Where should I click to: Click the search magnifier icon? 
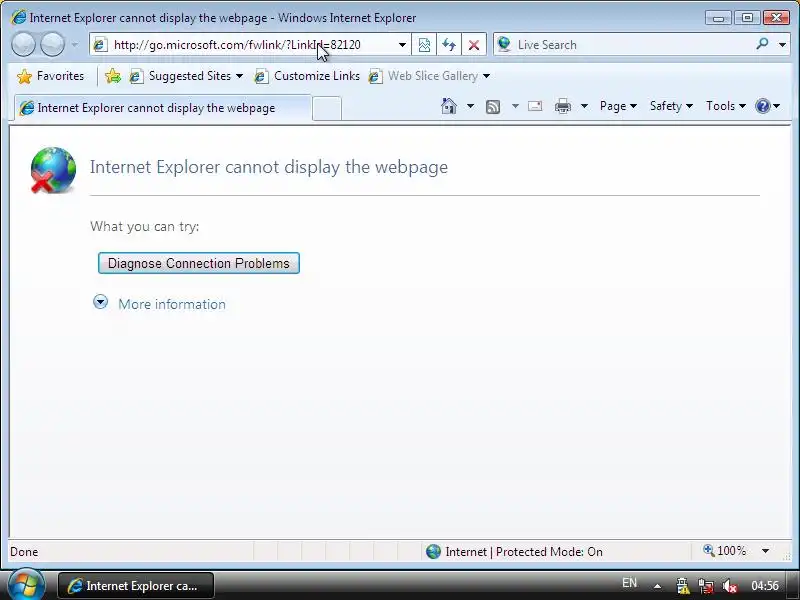(762, 44)
